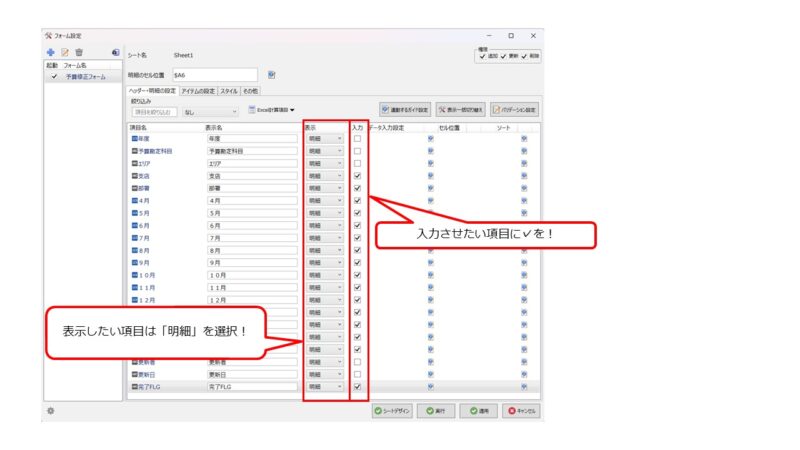Select 予算修正フォーム in the form list
Viewport: 800px width, 450px height.
[85, 76]
